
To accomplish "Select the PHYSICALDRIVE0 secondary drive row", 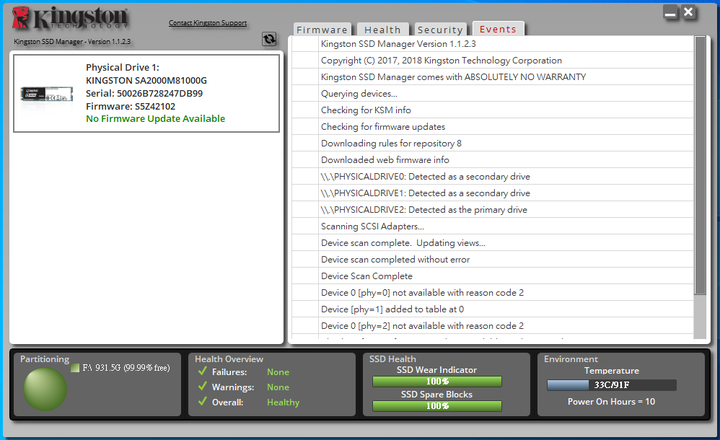I will 492,176.
